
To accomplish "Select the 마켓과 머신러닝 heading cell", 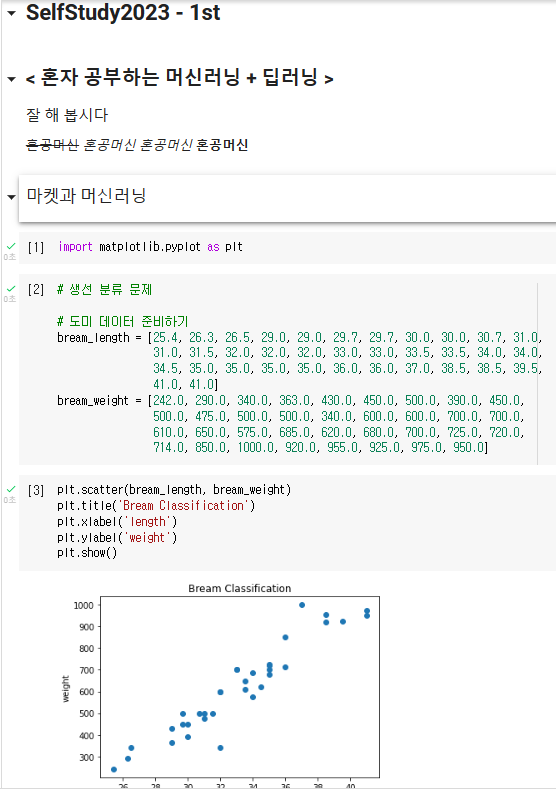I will point(287,198).
